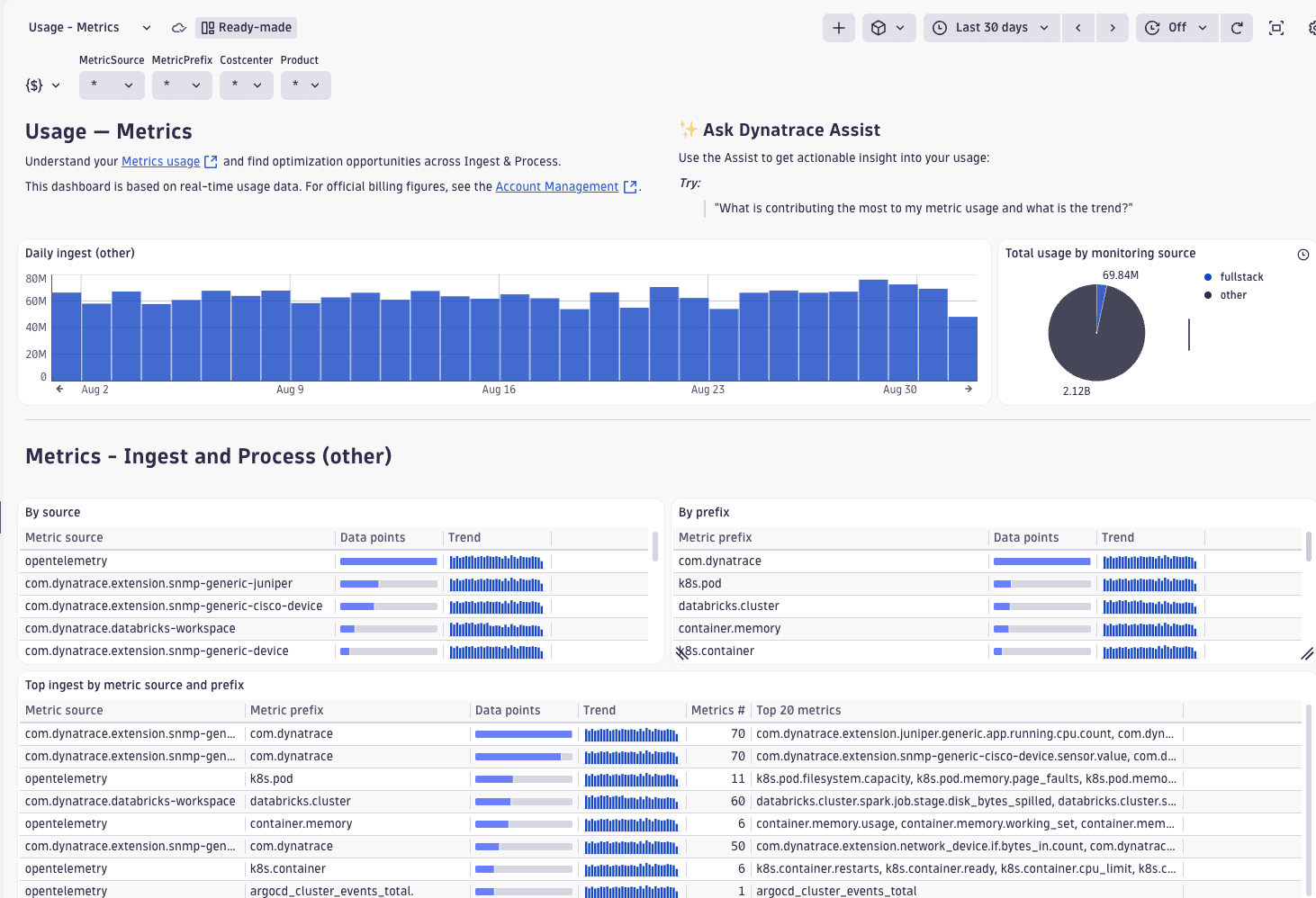Sort By prefix table by Data points
The width and height of the screenshot is (1316, 898).
click(x=1042, y=537)
